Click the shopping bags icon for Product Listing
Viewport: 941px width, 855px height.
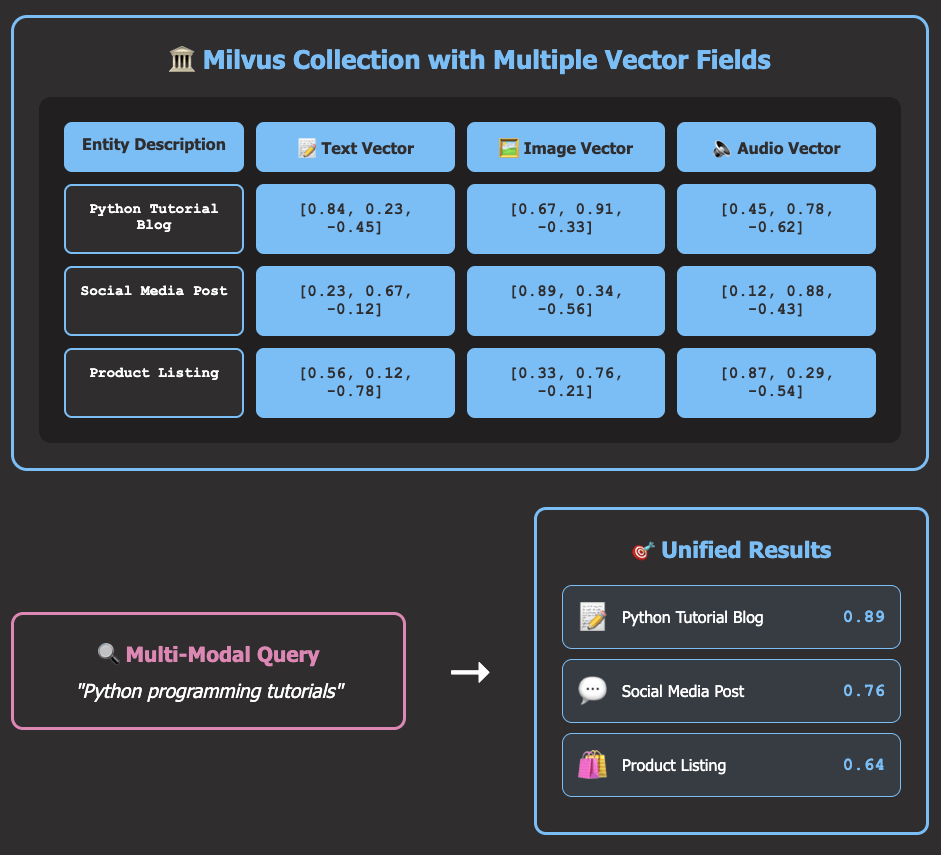click(593, 765)
